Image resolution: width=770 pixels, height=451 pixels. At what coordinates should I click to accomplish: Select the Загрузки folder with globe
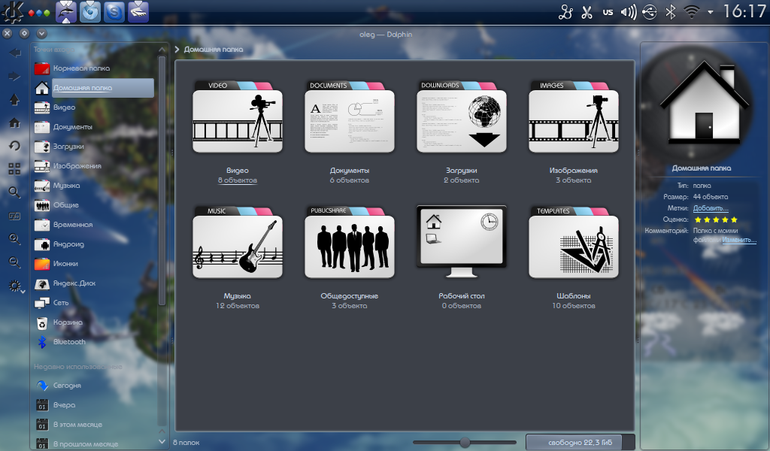(461, 117)
